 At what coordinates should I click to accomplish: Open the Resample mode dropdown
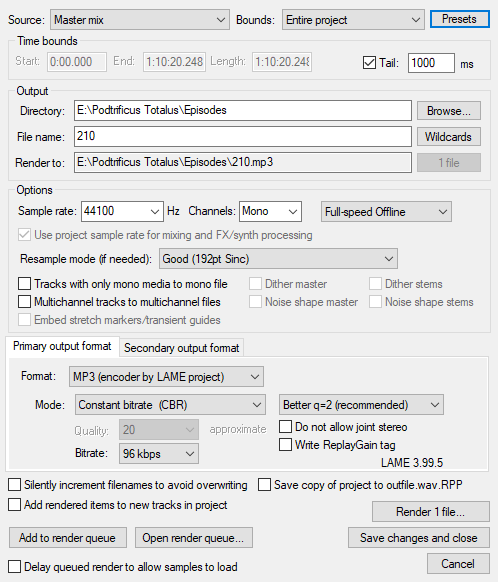pyautogui.click(x=278, y=259)
